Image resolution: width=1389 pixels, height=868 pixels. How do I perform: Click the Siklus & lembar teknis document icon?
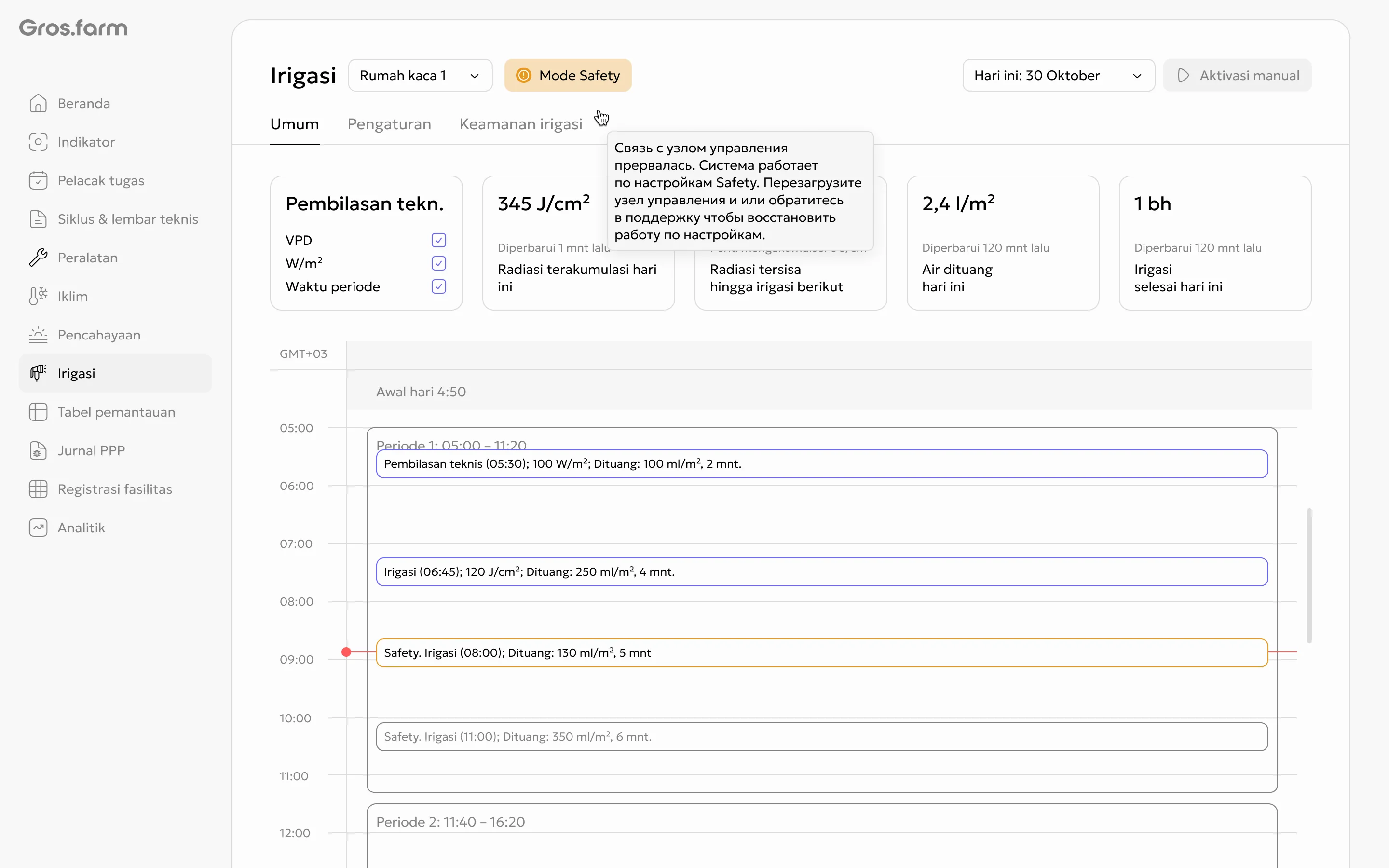coord(38,219)
